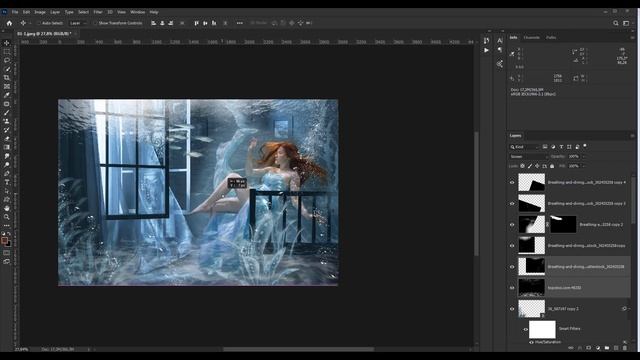Click the filter for type layers icon
The image size is (640, 360).
tap(561, 147)
